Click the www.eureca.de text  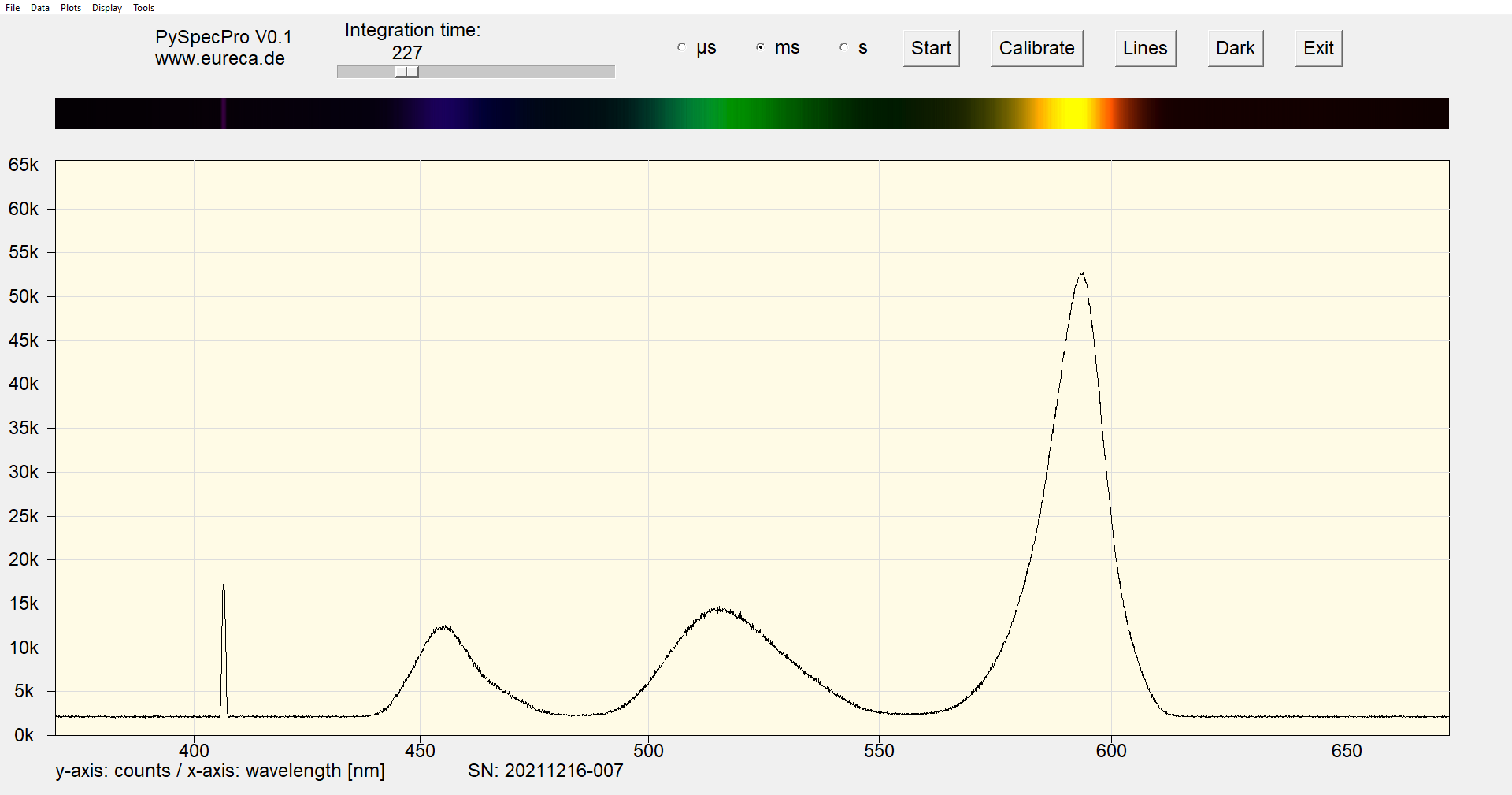(x=220, y=59)
